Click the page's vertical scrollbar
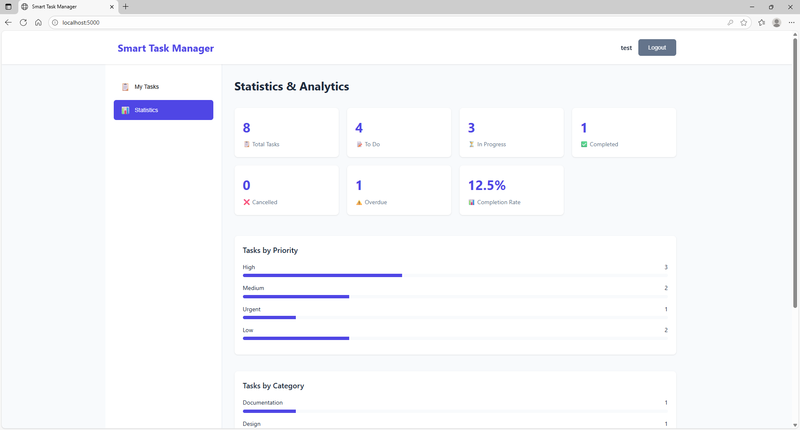800x430 pixels. point(795,200)
